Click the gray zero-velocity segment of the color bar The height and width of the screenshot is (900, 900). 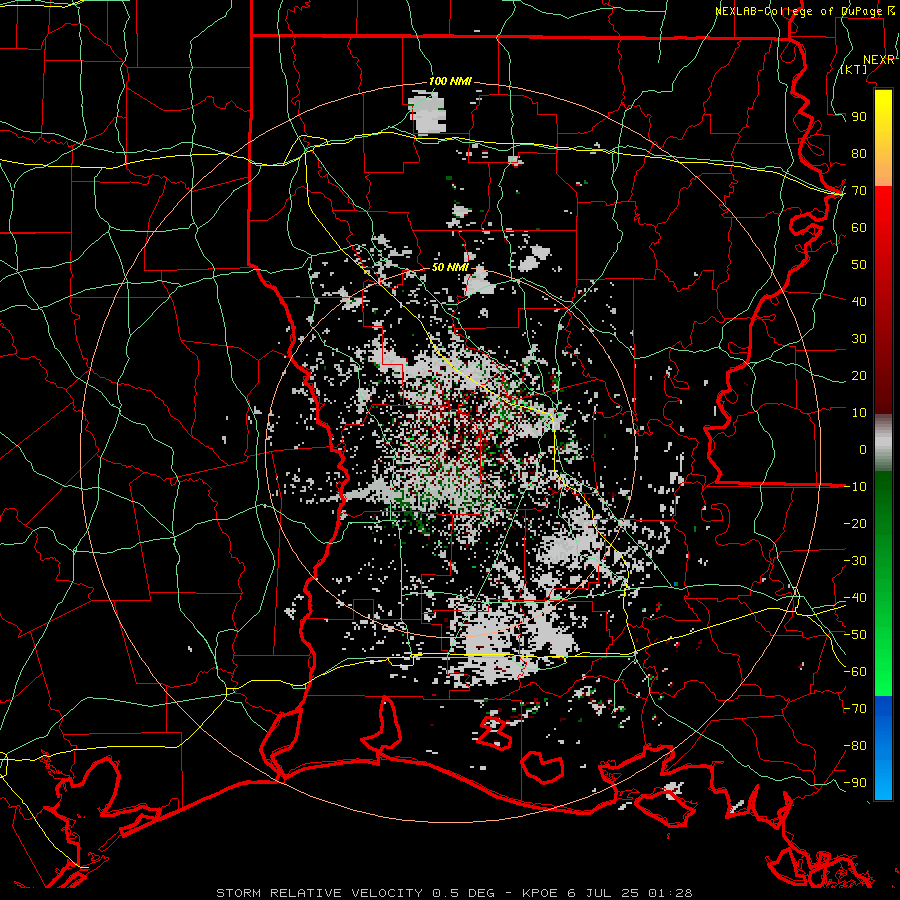coord(883,443)
